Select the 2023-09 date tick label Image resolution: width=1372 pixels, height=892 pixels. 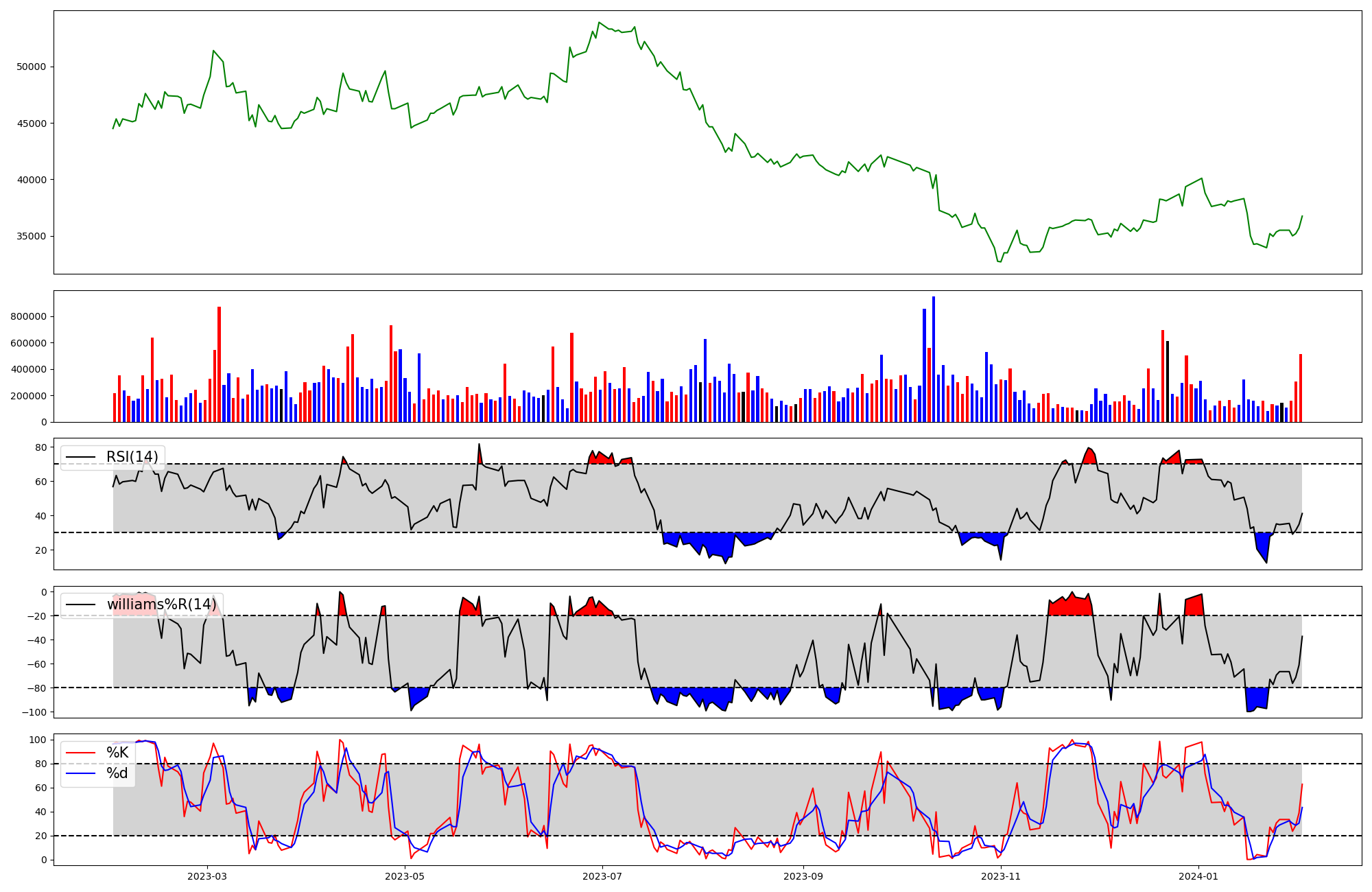pos(803,876)
